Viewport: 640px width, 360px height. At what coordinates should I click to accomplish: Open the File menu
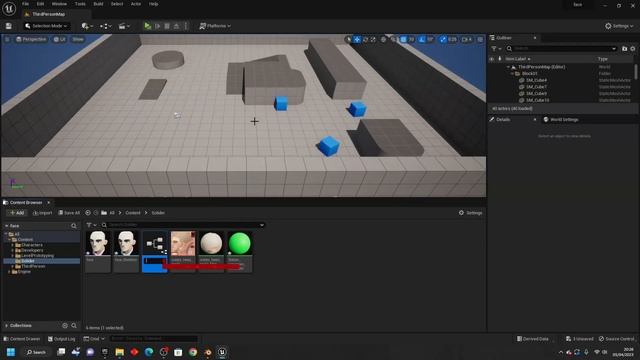(25, 4)
